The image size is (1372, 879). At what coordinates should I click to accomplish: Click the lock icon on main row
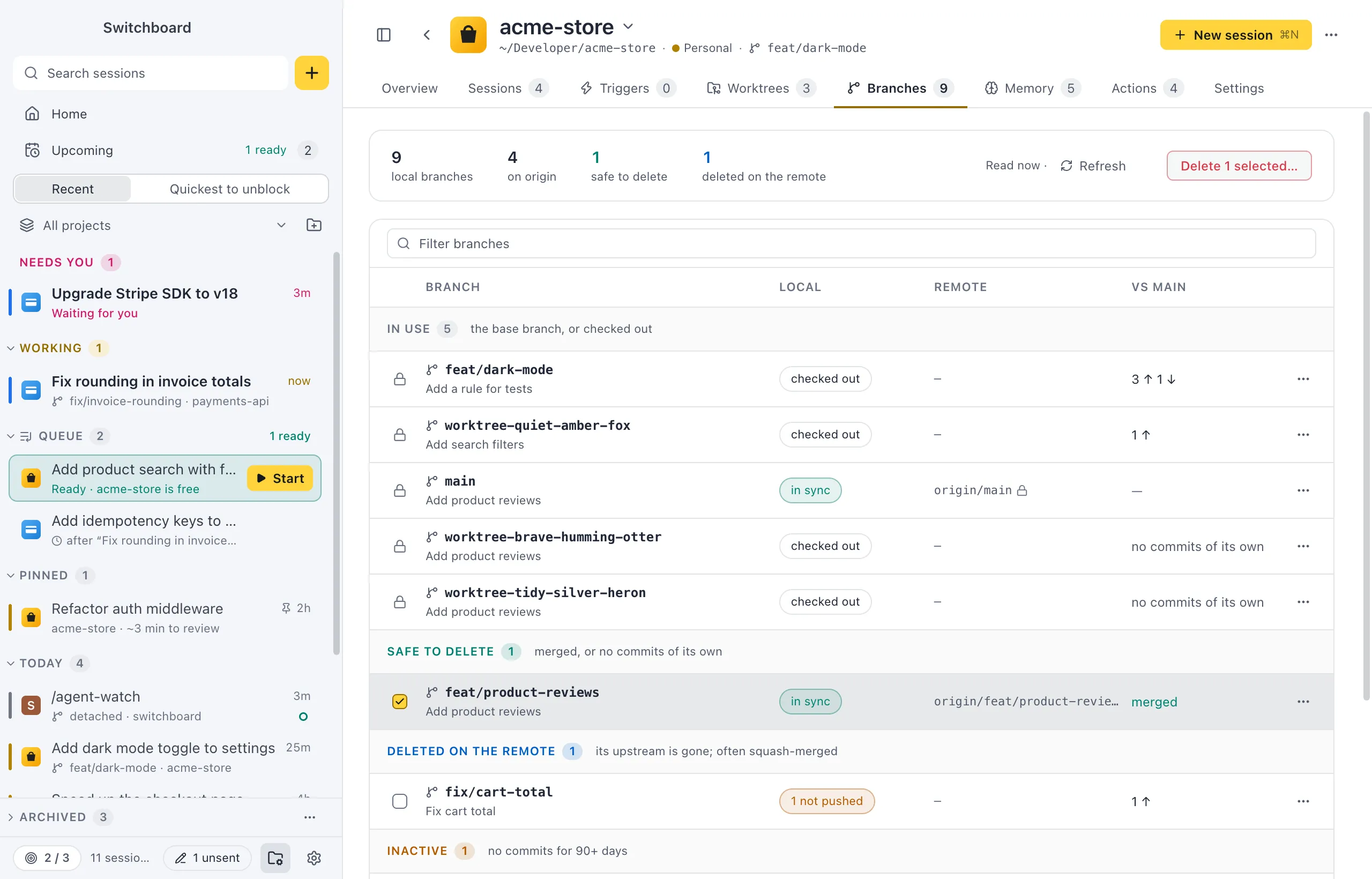[399, 490]
